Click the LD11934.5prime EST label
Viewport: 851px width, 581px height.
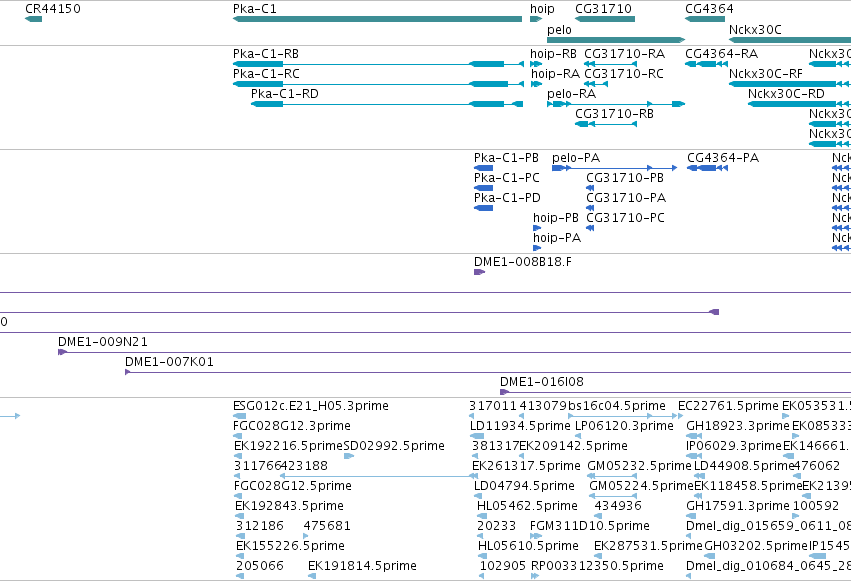(x=520, y=426)
